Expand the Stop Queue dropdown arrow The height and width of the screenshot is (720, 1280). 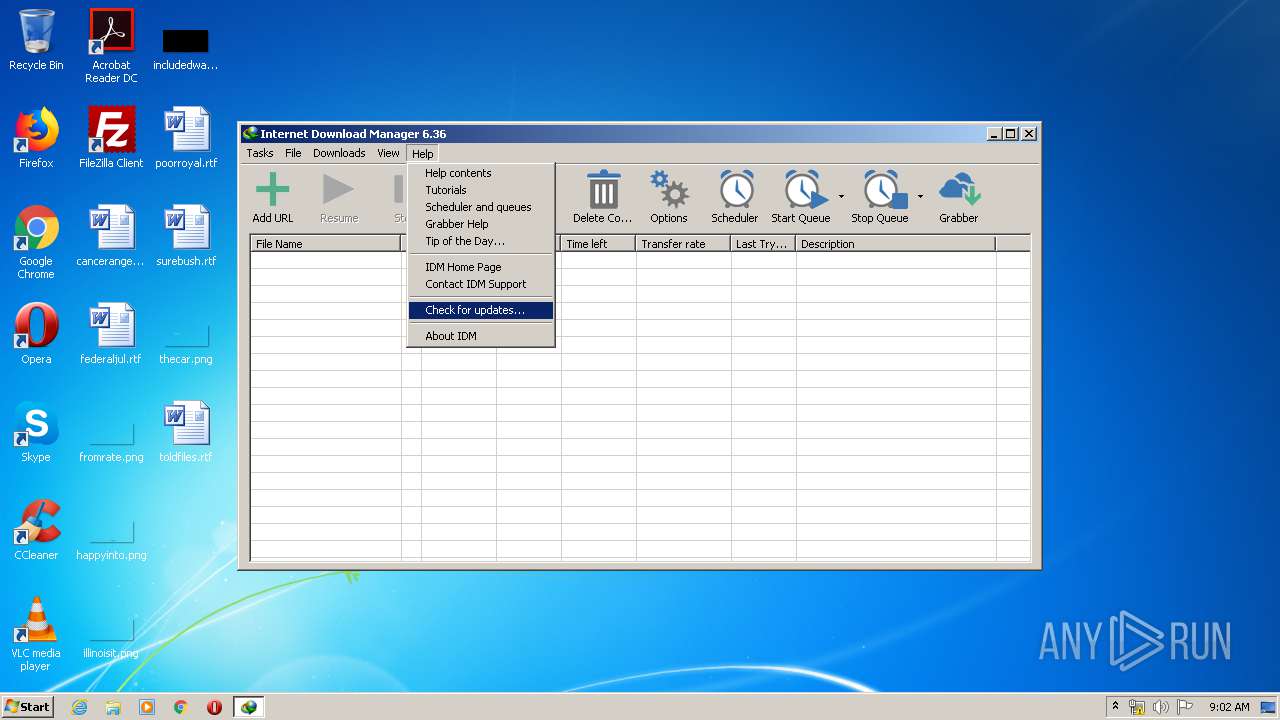(x=920, y=196)
